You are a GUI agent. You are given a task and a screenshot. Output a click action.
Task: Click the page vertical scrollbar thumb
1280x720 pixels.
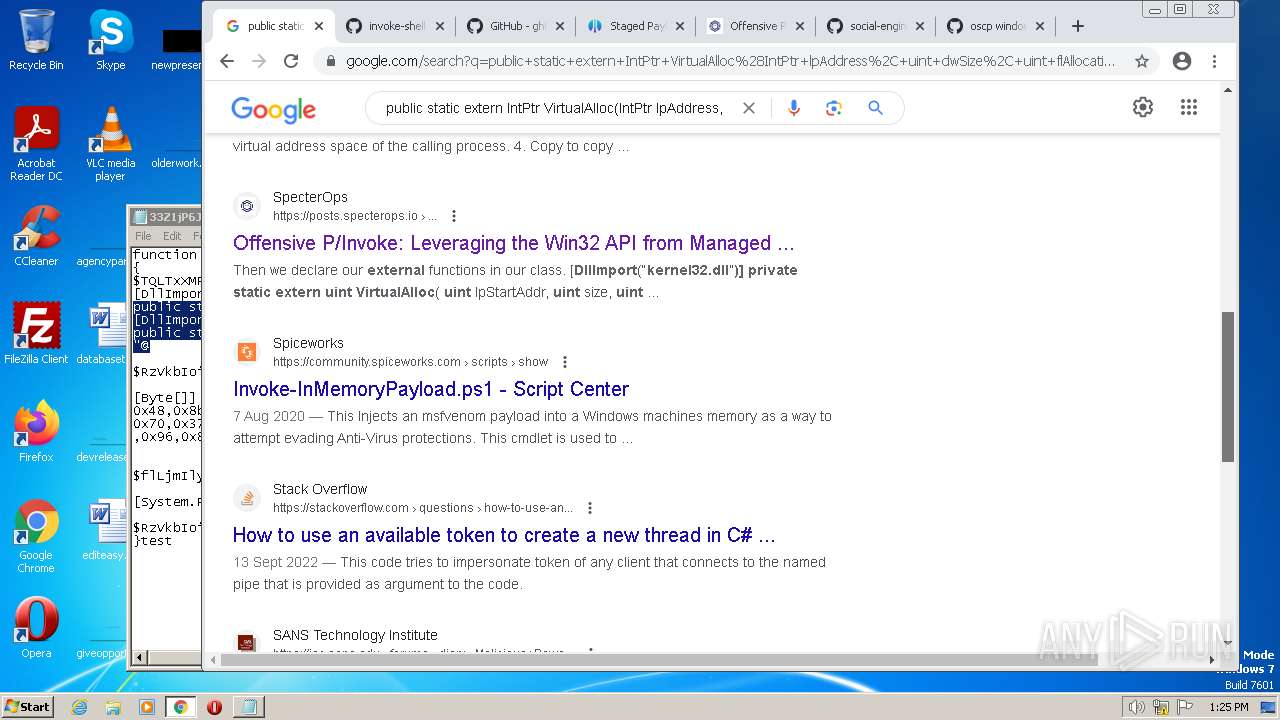click(1228, 386)
